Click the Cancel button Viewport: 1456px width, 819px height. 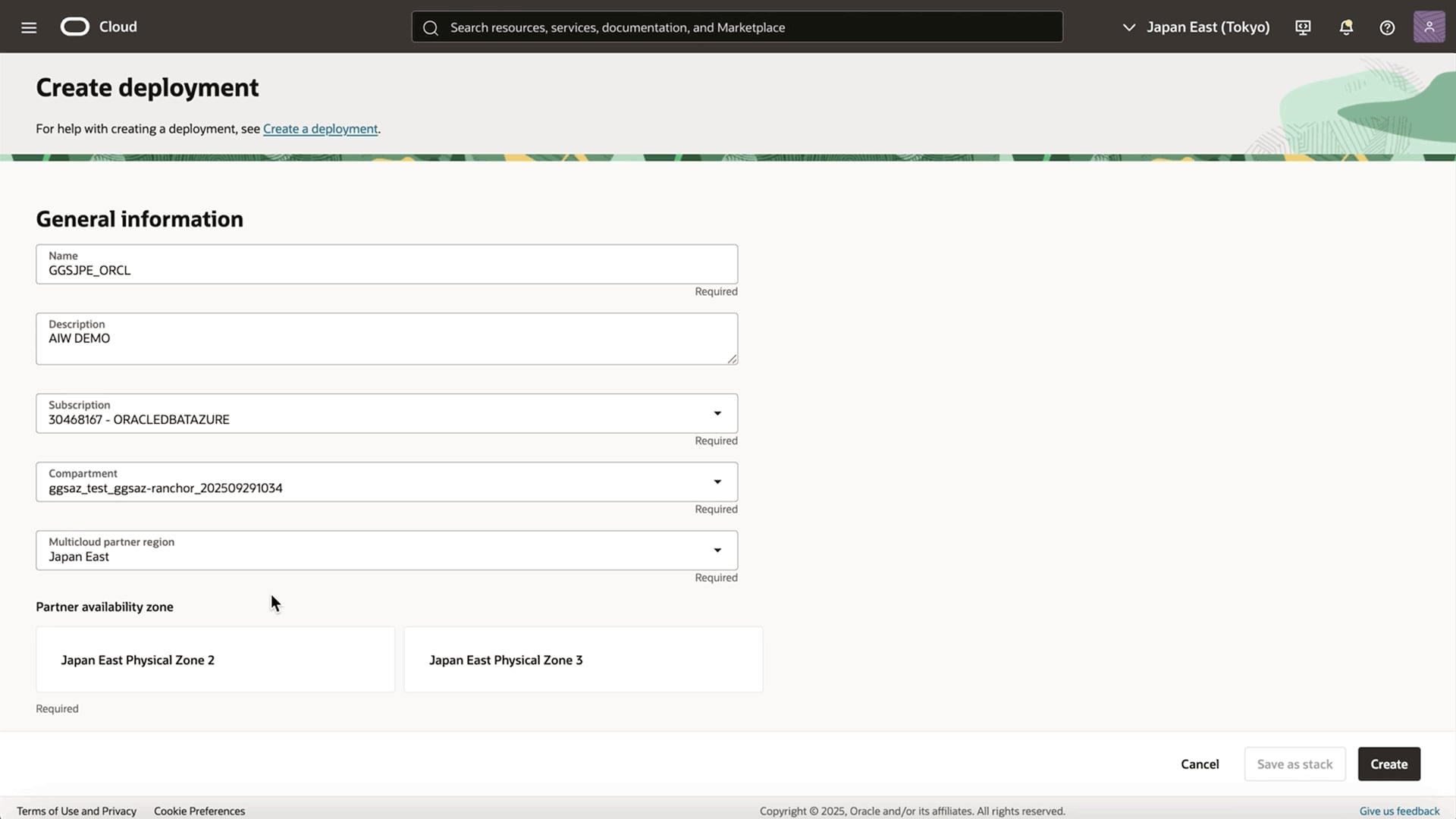1200,764
